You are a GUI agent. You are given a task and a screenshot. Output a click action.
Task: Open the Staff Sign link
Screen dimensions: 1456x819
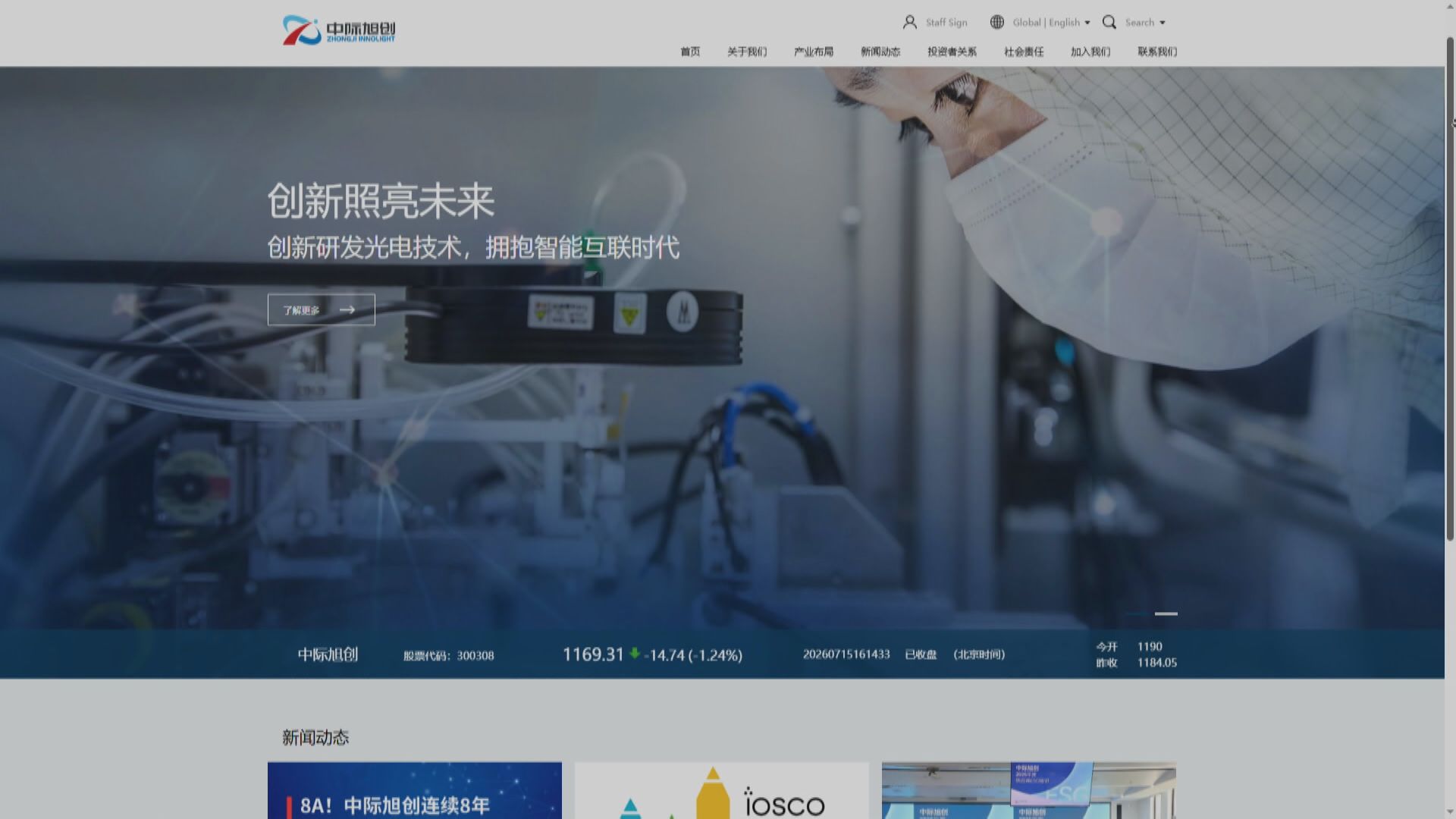click(x=946, y=23)
